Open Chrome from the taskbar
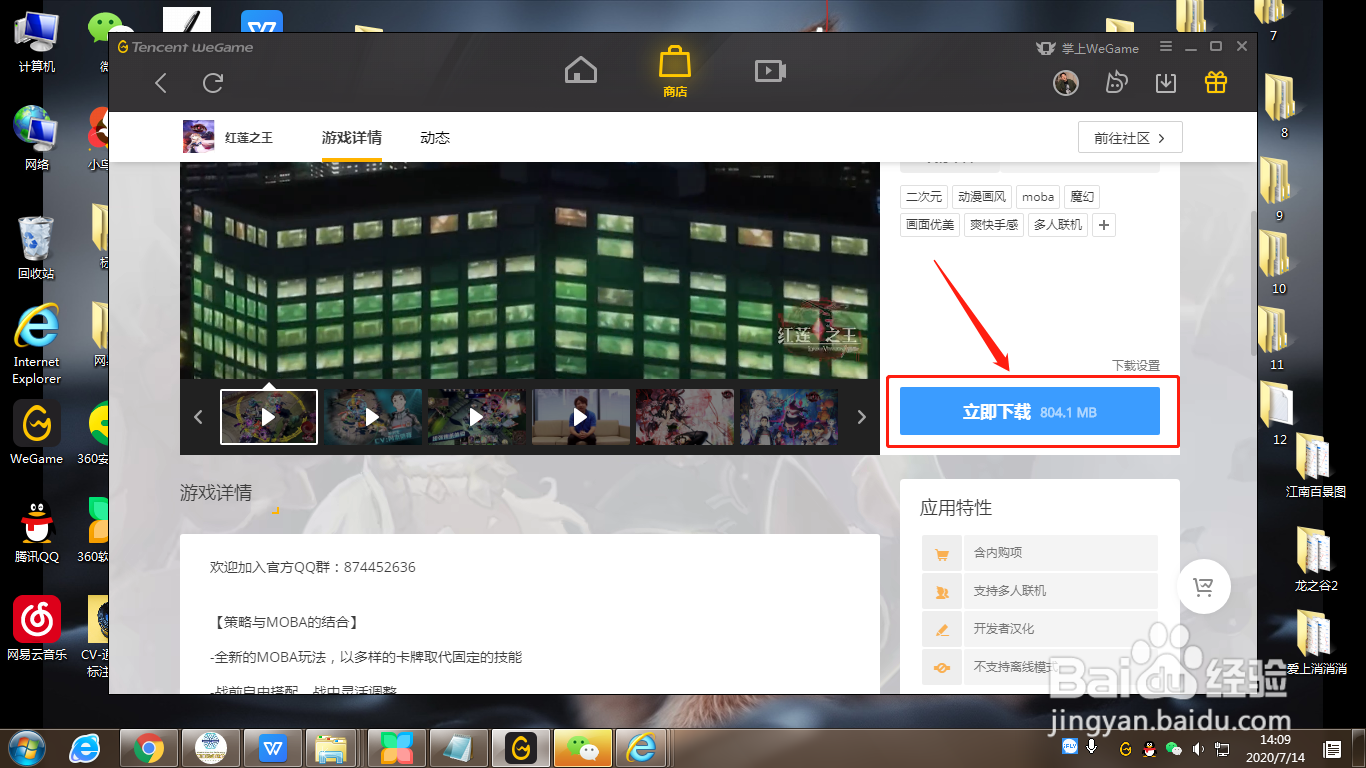The image size is (1366, 768). coord(149,748)
